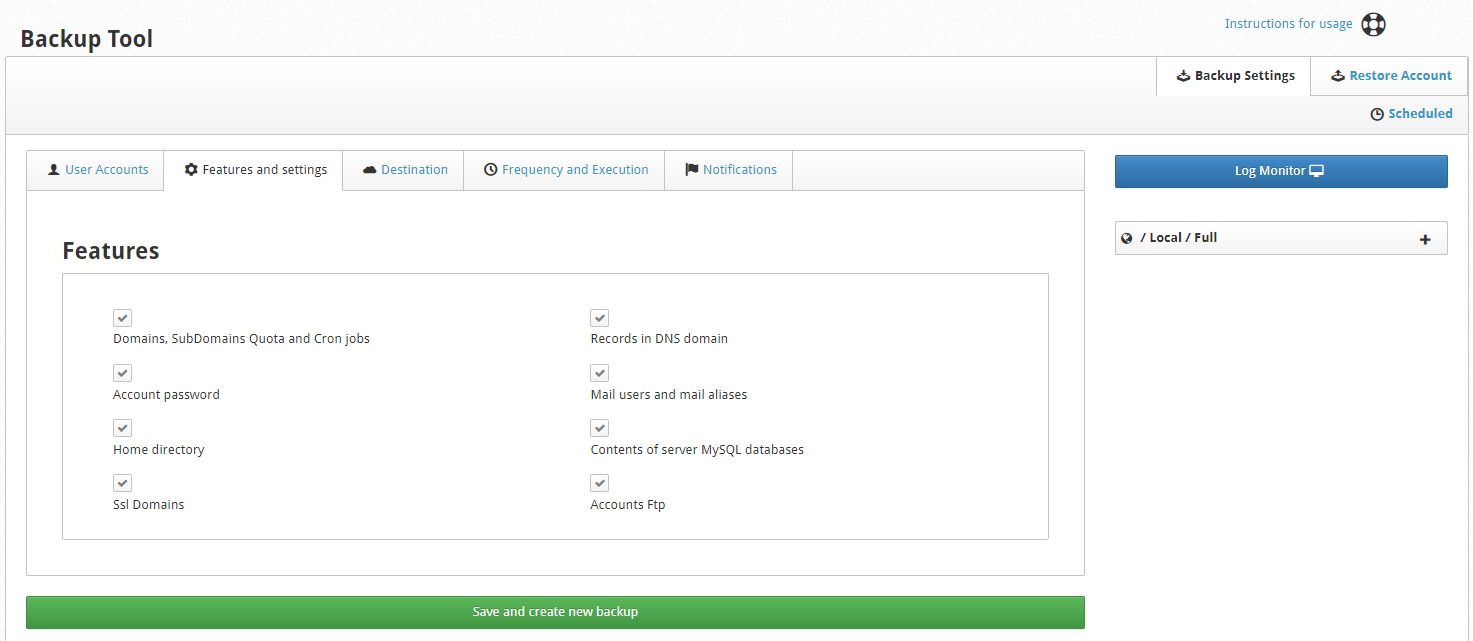
Task: Toggle the Ssl Domains checkbox
Action: point(122,483)
